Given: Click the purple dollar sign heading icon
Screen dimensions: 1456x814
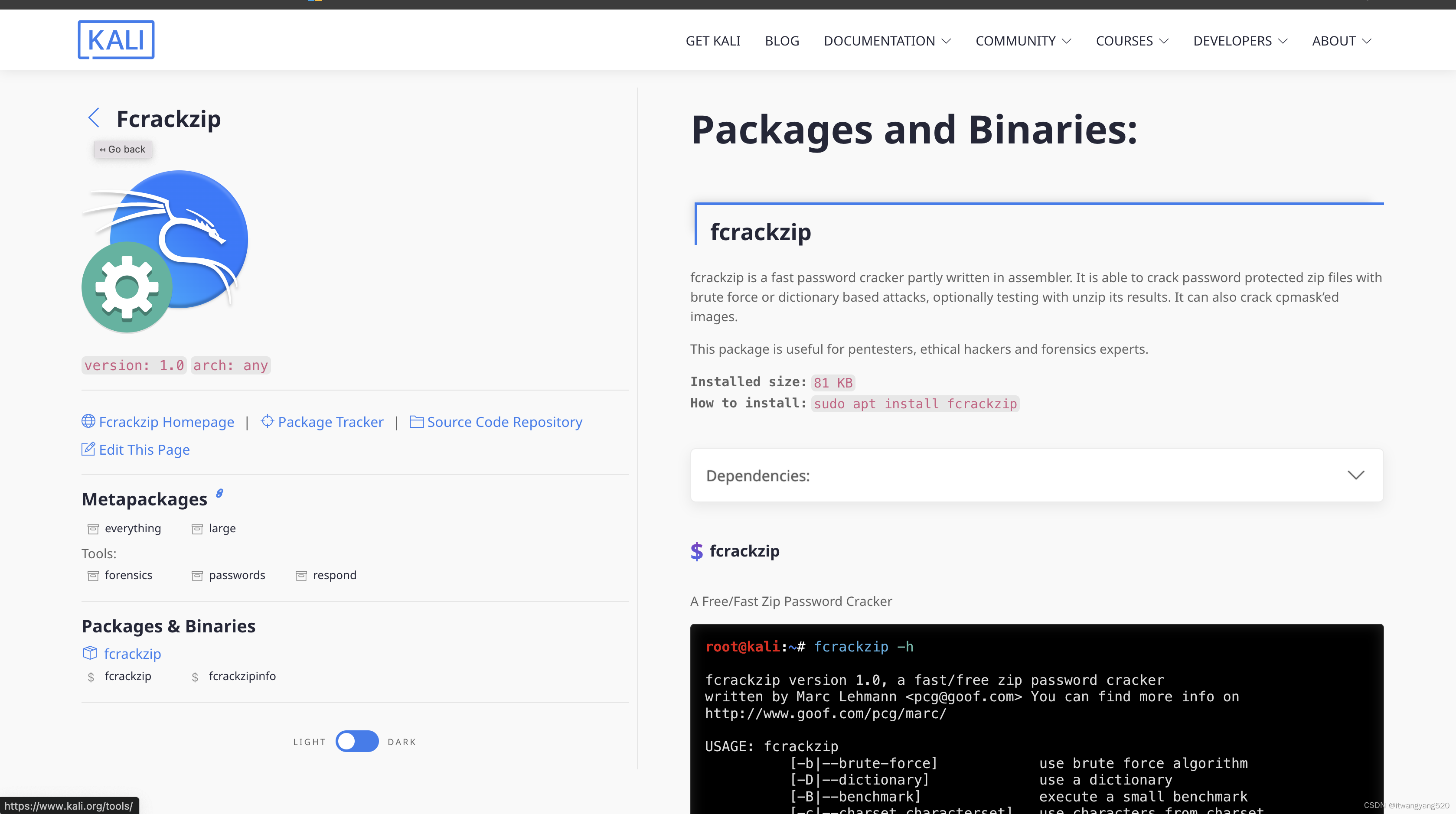Looking at the screenshot, I should 697,551.
